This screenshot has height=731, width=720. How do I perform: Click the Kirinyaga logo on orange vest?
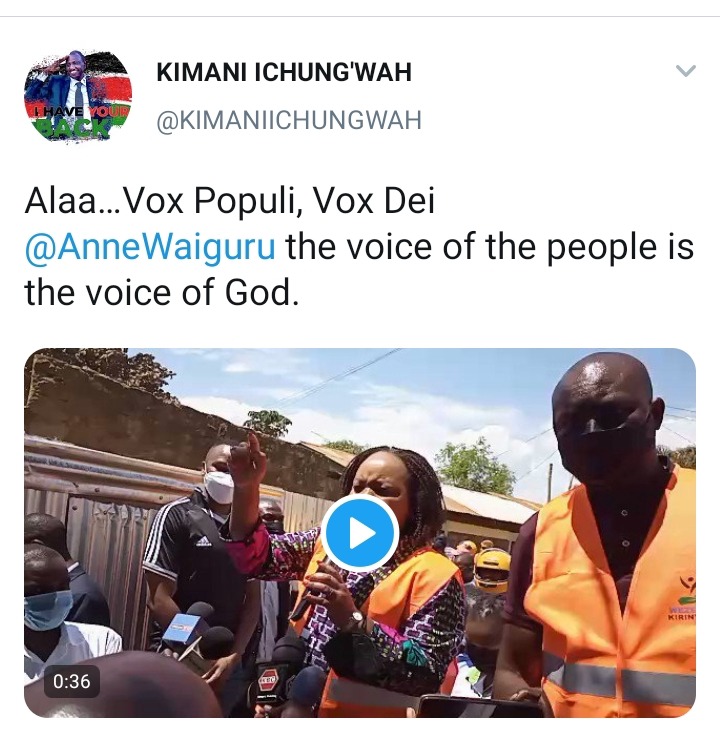(683, 599)
